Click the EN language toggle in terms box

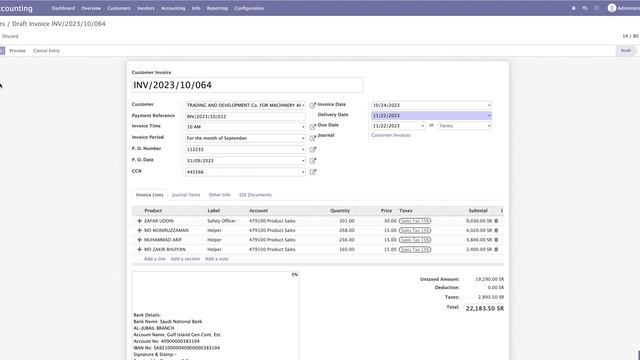click(x=295, y=275)
